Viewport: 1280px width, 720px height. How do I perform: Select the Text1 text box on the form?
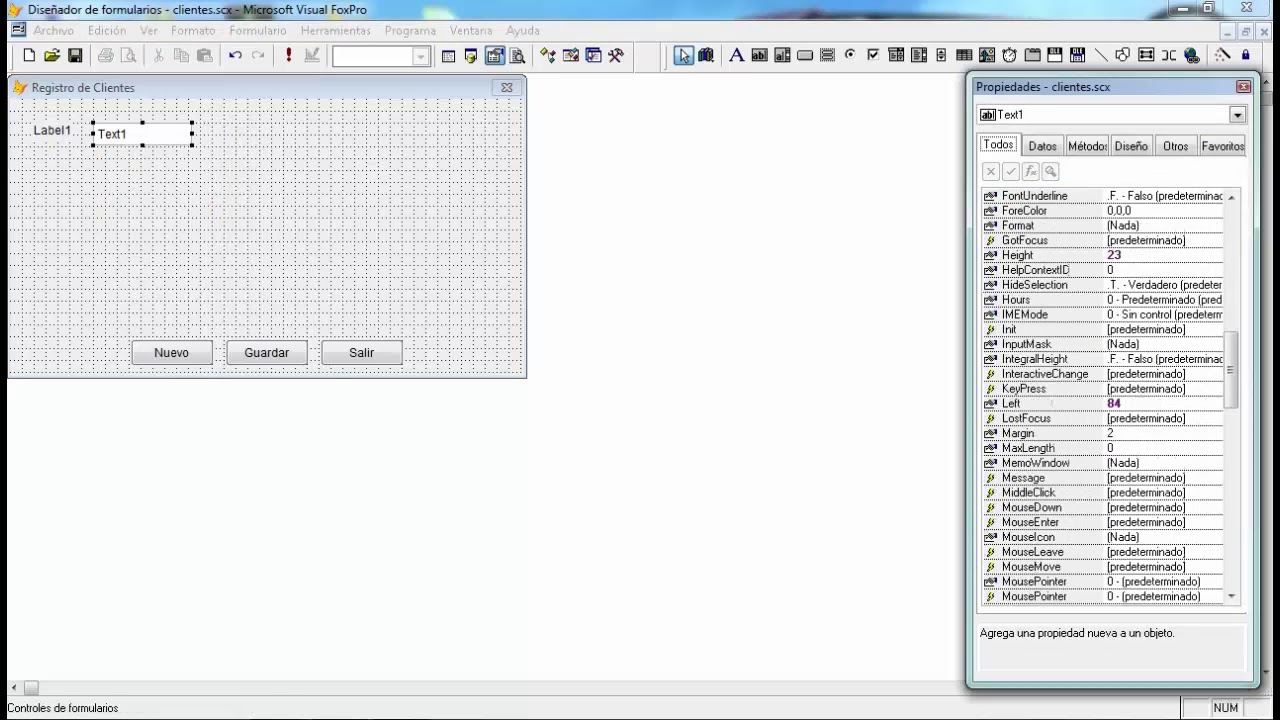(x=142, y=134)
